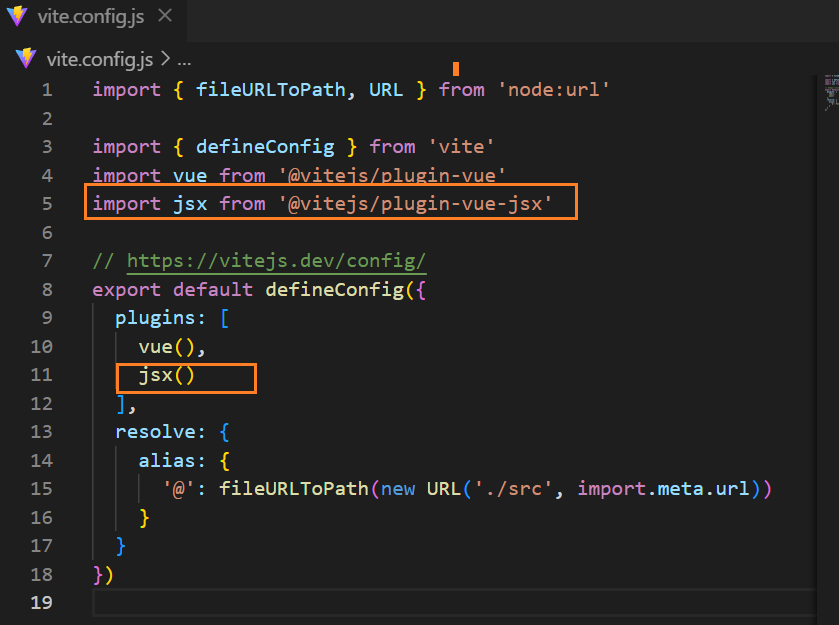Viewport: 839px width, 625px height.
Task: Expand the breadcrumb chevron after vite.config.js
Action: pyautogui.click(x=165, y=58)
